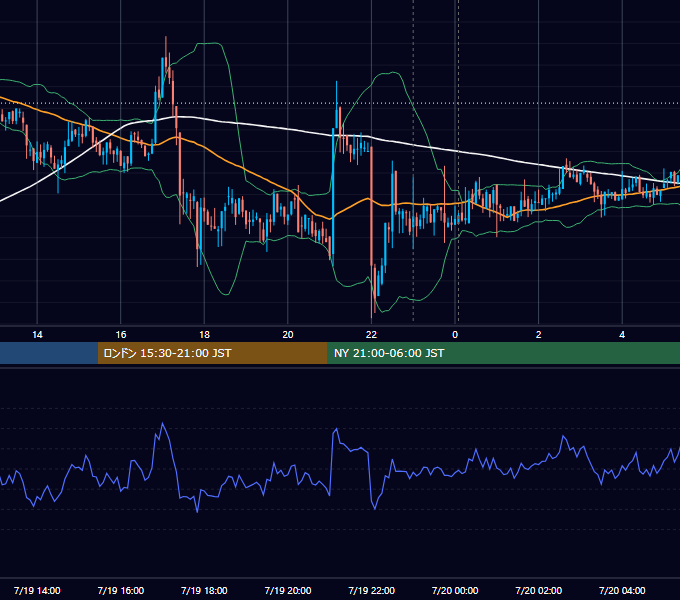The height and width of the screenshot is (600, 680).
Task: Click the blue session band before London
Action: point(49,353)
